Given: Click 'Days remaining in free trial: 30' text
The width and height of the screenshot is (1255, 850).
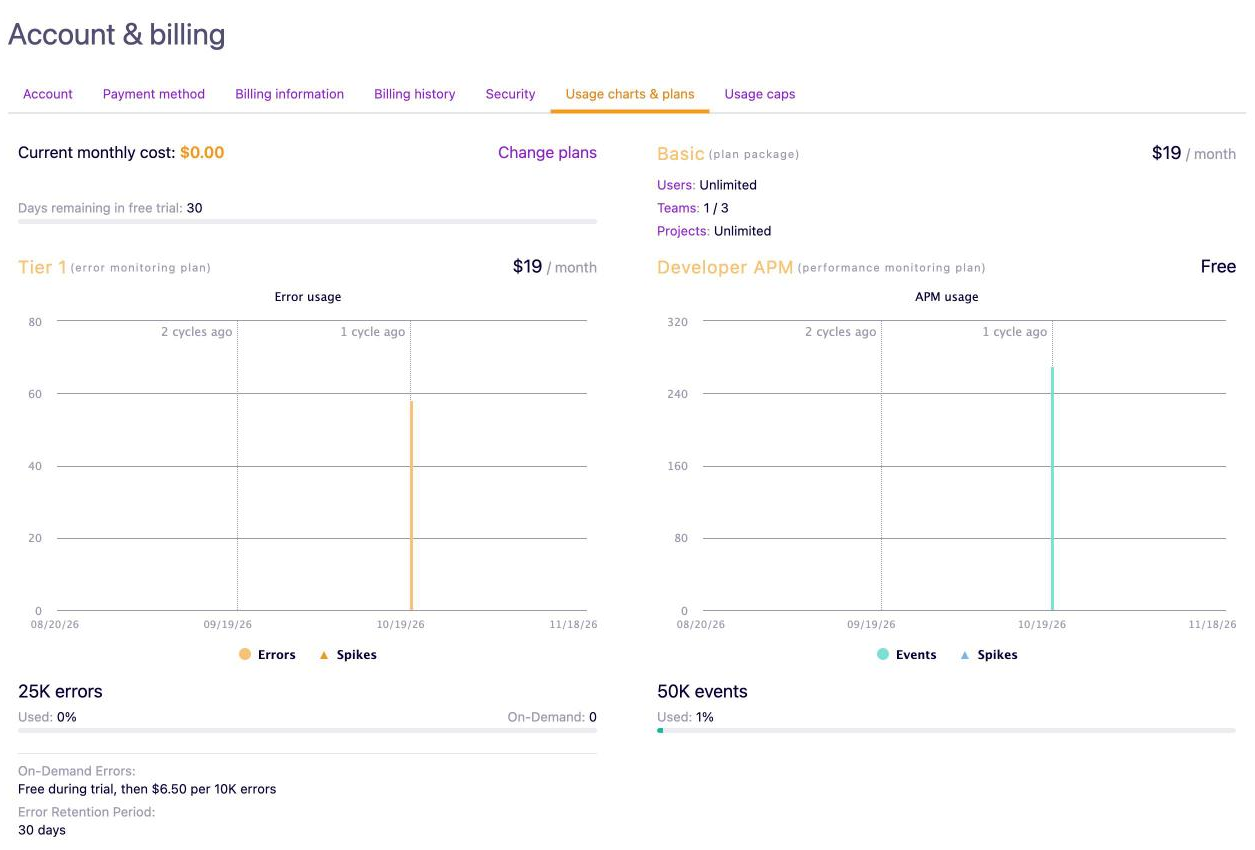Looking at the screenshot, I should click(110, 208).
